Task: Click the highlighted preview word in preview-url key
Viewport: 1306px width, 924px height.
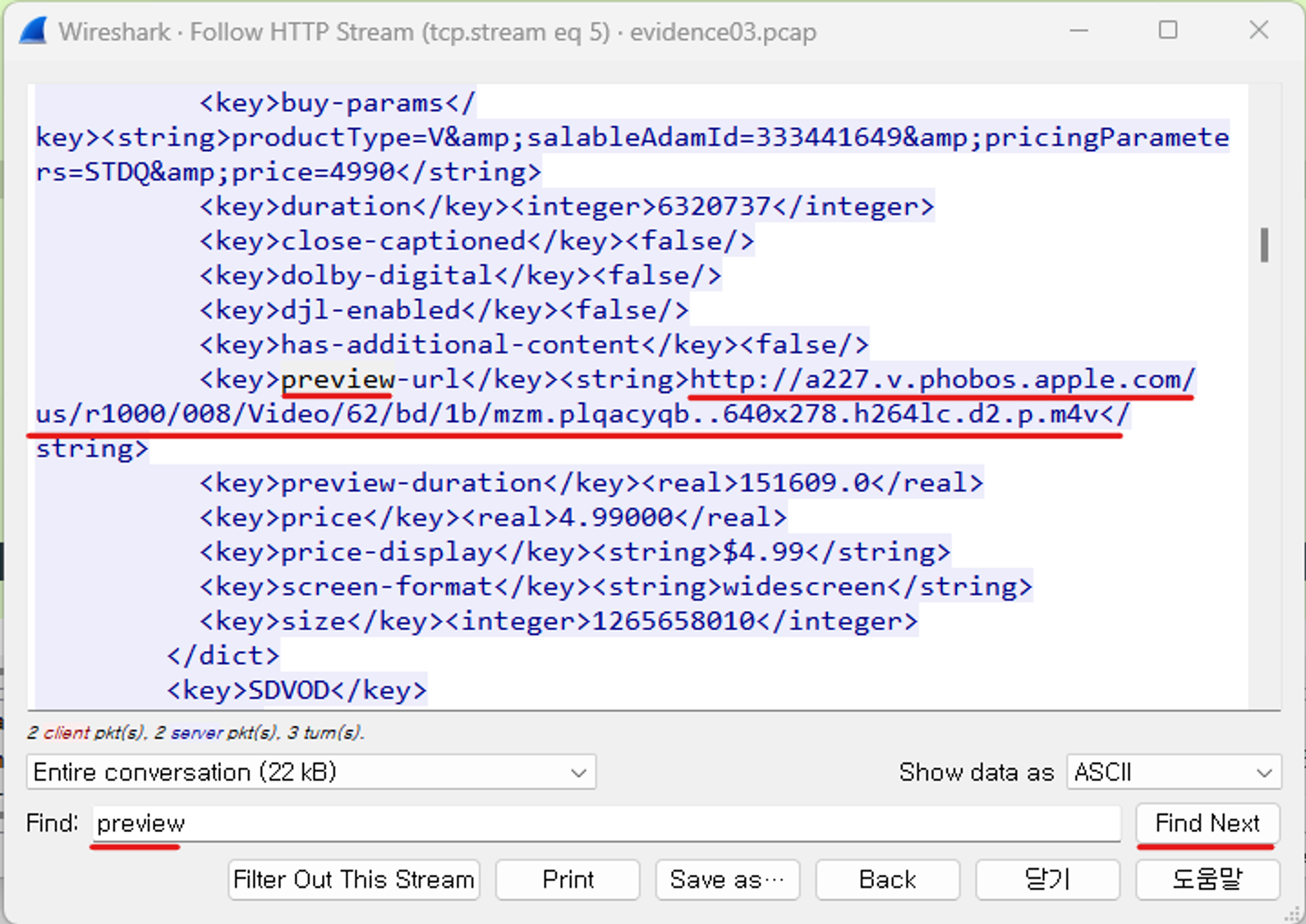Action: point(338,379)
